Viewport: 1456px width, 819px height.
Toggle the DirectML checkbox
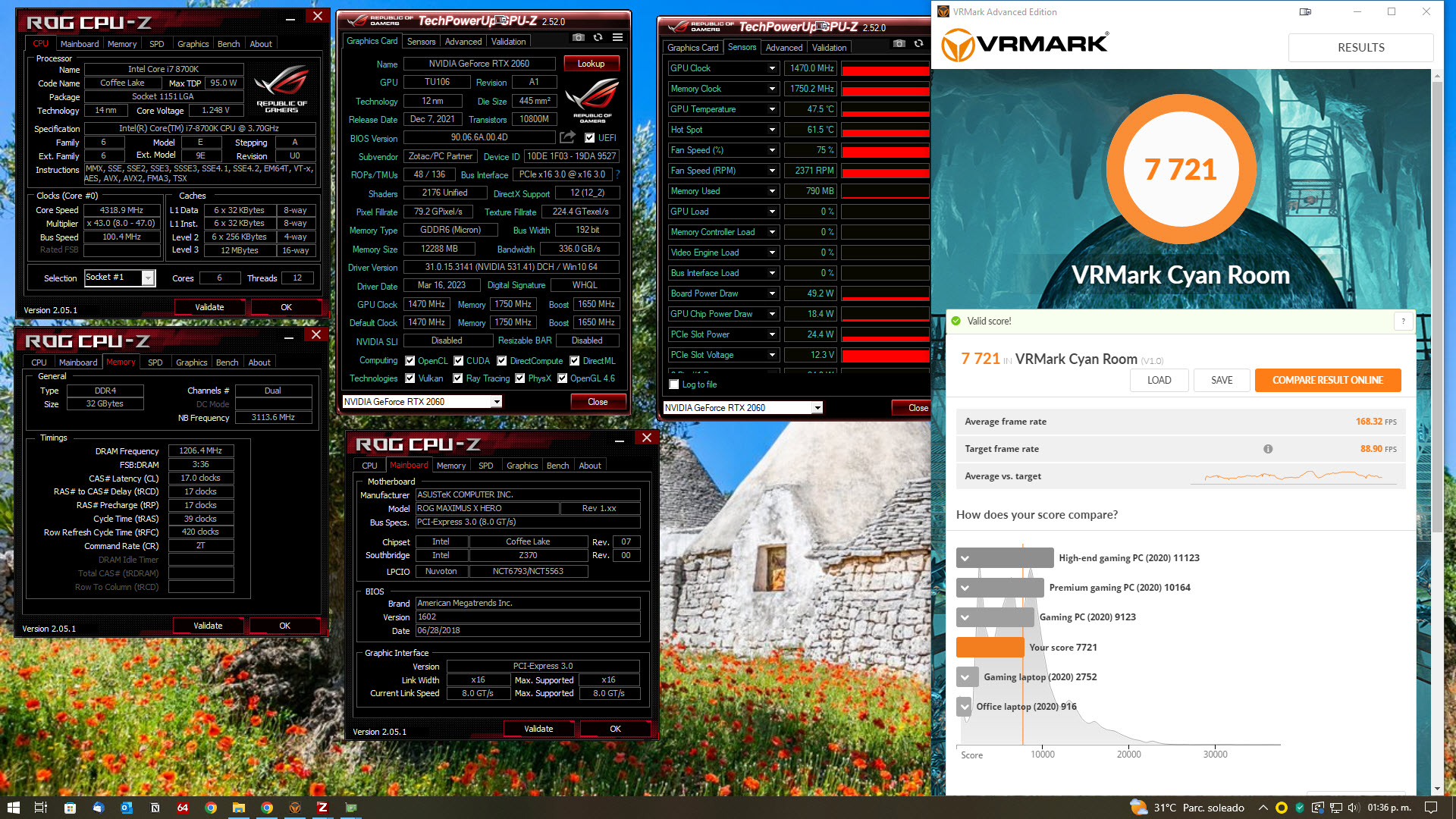click(x=575, y=361)
